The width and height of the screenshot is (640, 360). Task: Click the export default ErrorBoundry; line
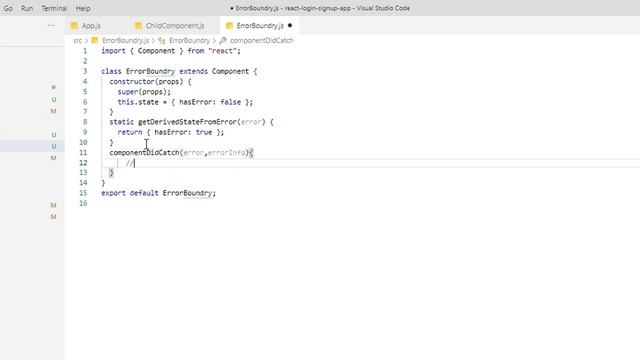coord(158,193)
